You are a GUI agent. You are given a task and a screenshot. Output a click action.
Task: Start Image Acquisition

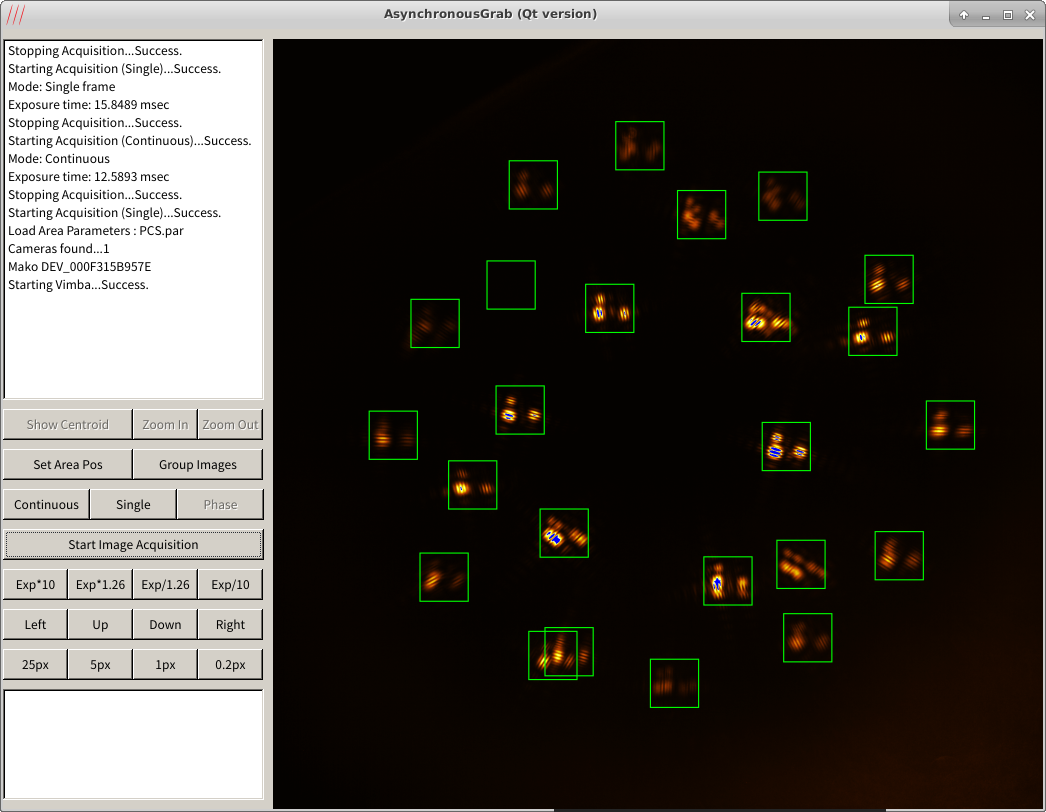(x=133, y=544)
